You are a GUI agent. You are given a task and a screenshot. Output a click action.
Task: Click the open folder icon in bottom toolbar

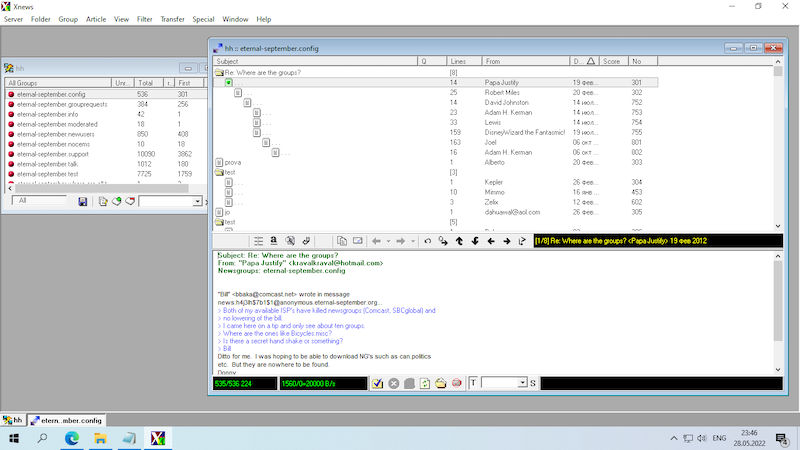[440, 383]
